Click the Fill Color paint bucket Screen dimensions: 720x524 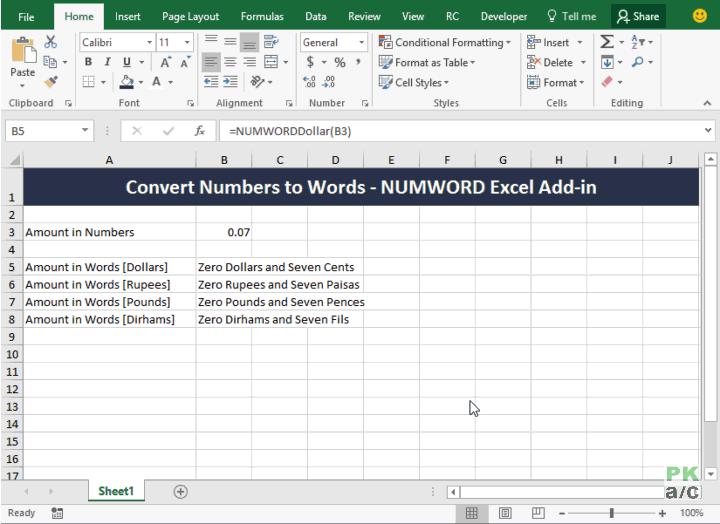click(x=127, y=82)
